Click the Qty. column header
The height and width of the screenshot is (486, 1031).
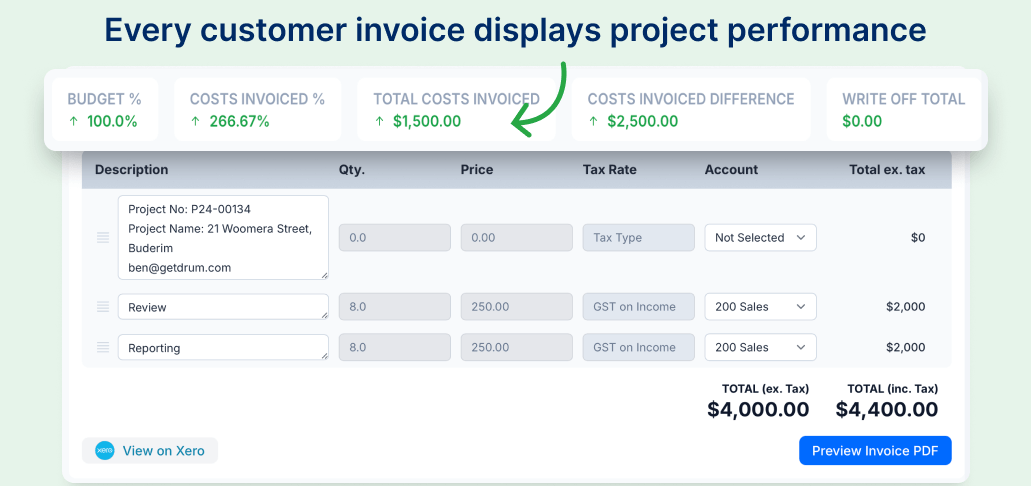pyautogui.click(x=352, y=170)
